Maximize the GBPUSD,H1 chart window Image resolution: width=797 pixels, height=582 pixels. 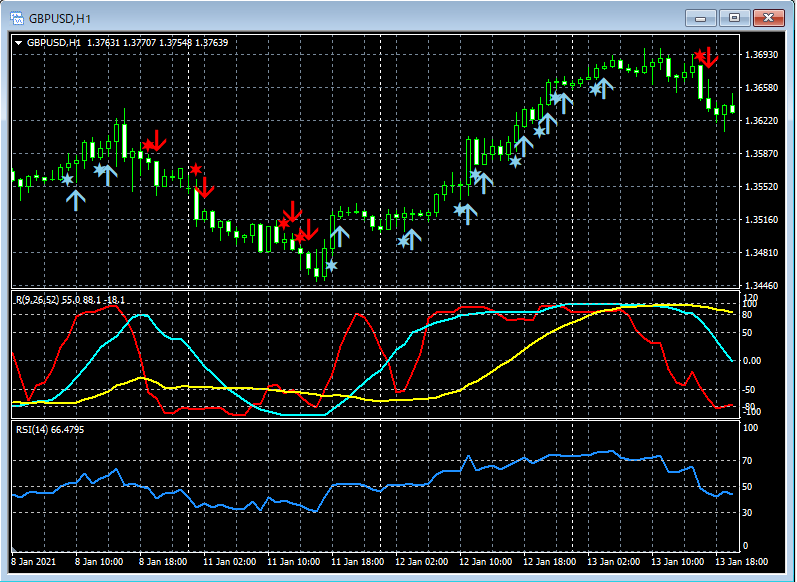coord(735,18)
